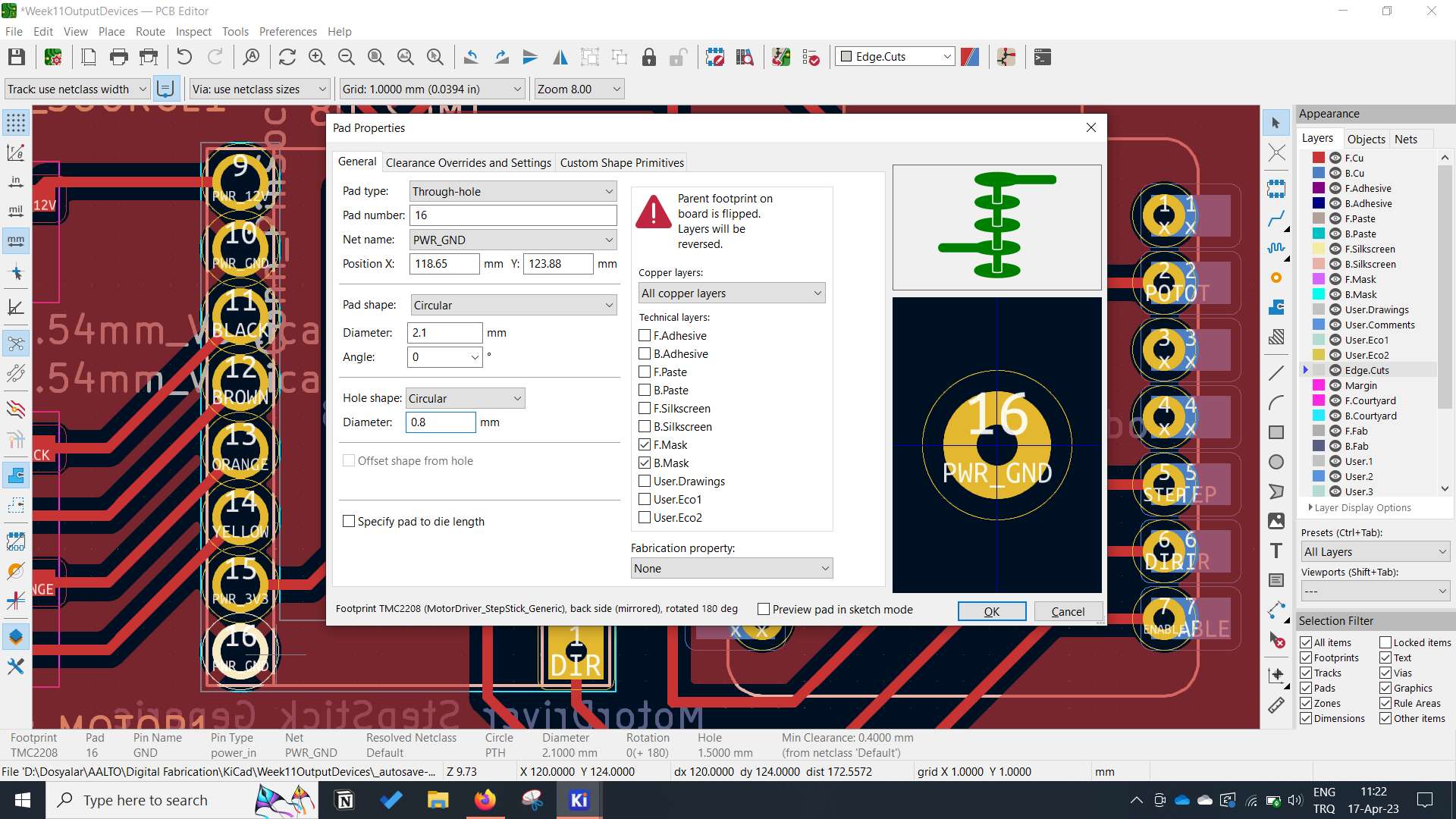Click the Margin layer color swatch
The image size is (1456, 819).
(1319, 385)
